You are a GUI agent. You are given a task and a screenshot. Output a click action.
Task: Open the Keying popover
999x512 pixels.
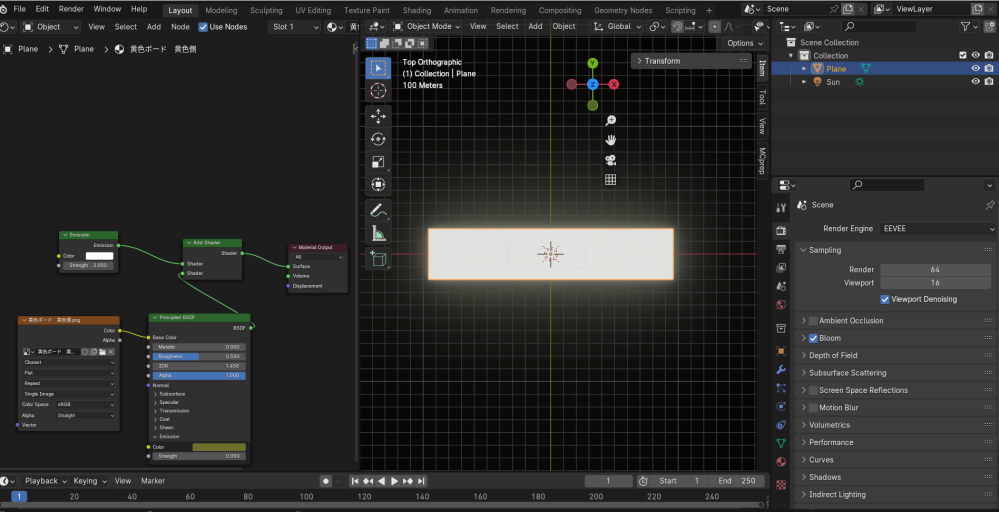point(90,481)
